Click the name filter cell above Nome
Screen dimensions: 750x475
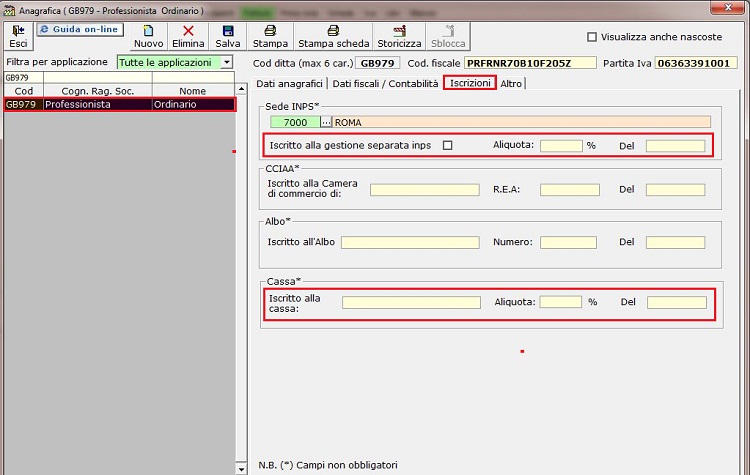coord(193,77)
